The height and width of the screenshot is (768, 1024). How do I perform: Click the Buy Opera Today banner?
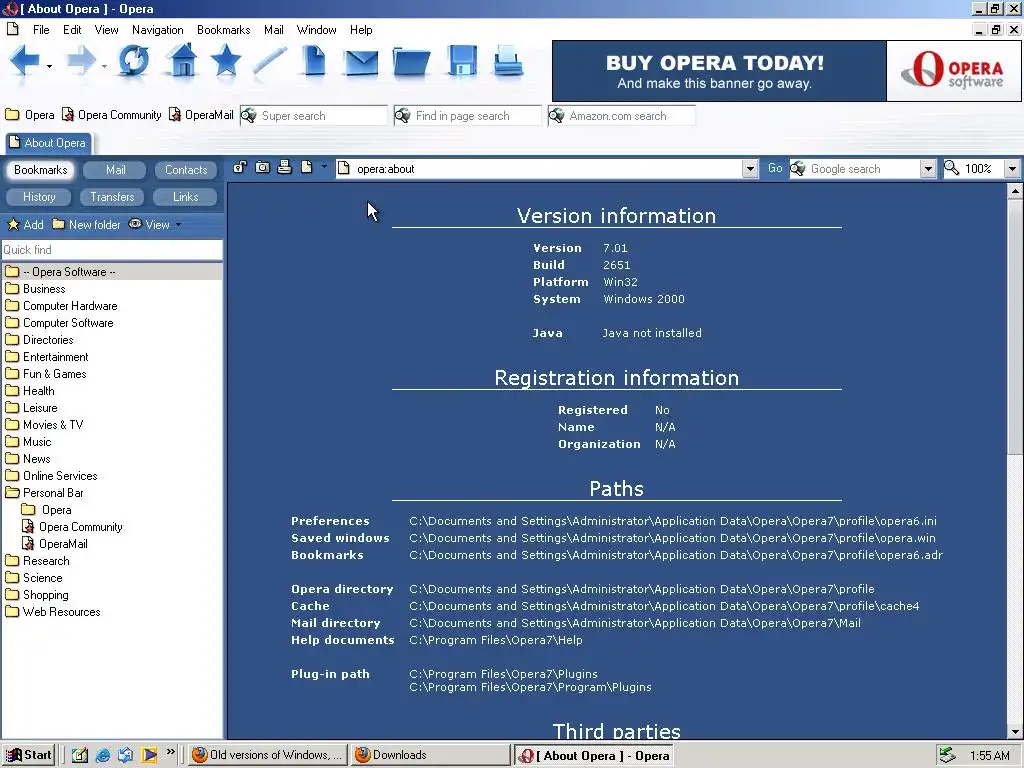719,71
